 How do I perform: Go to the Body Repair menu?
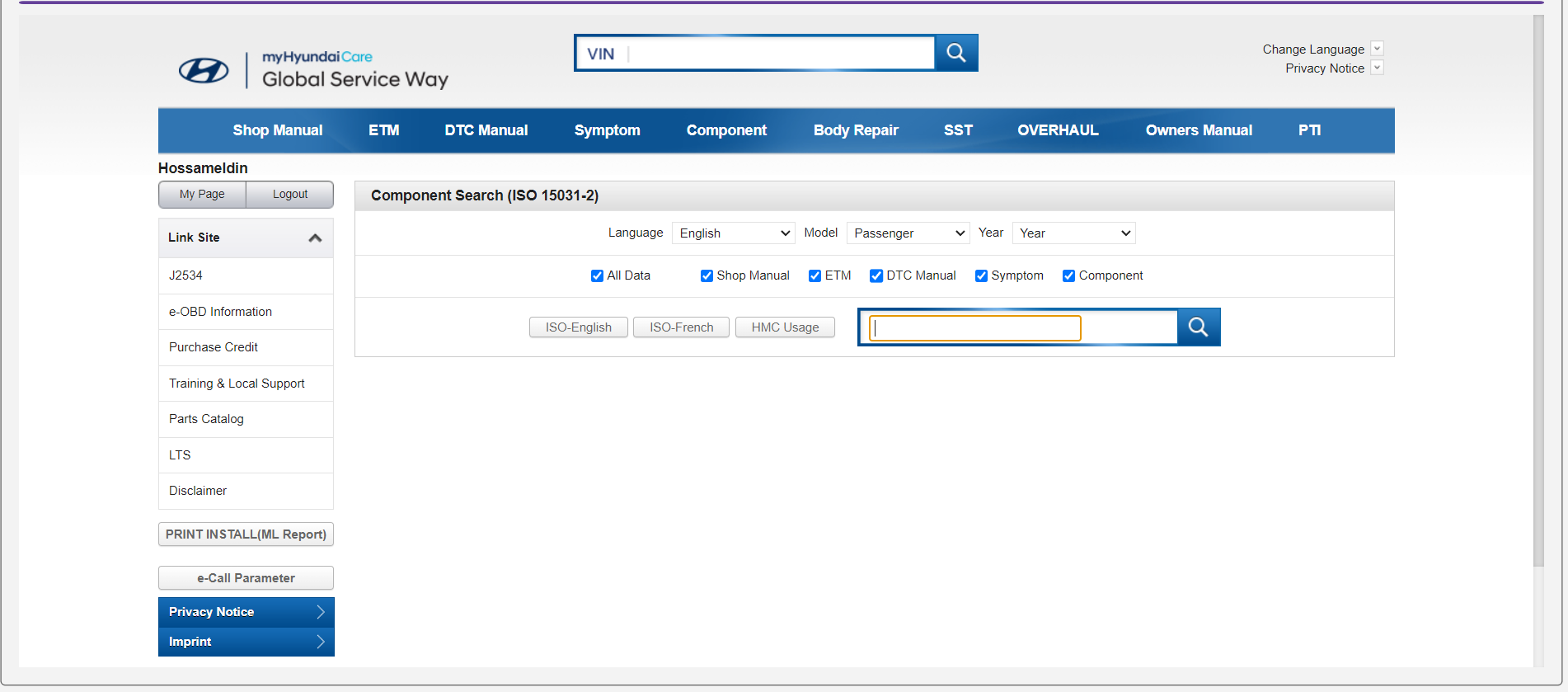[855, 130]
